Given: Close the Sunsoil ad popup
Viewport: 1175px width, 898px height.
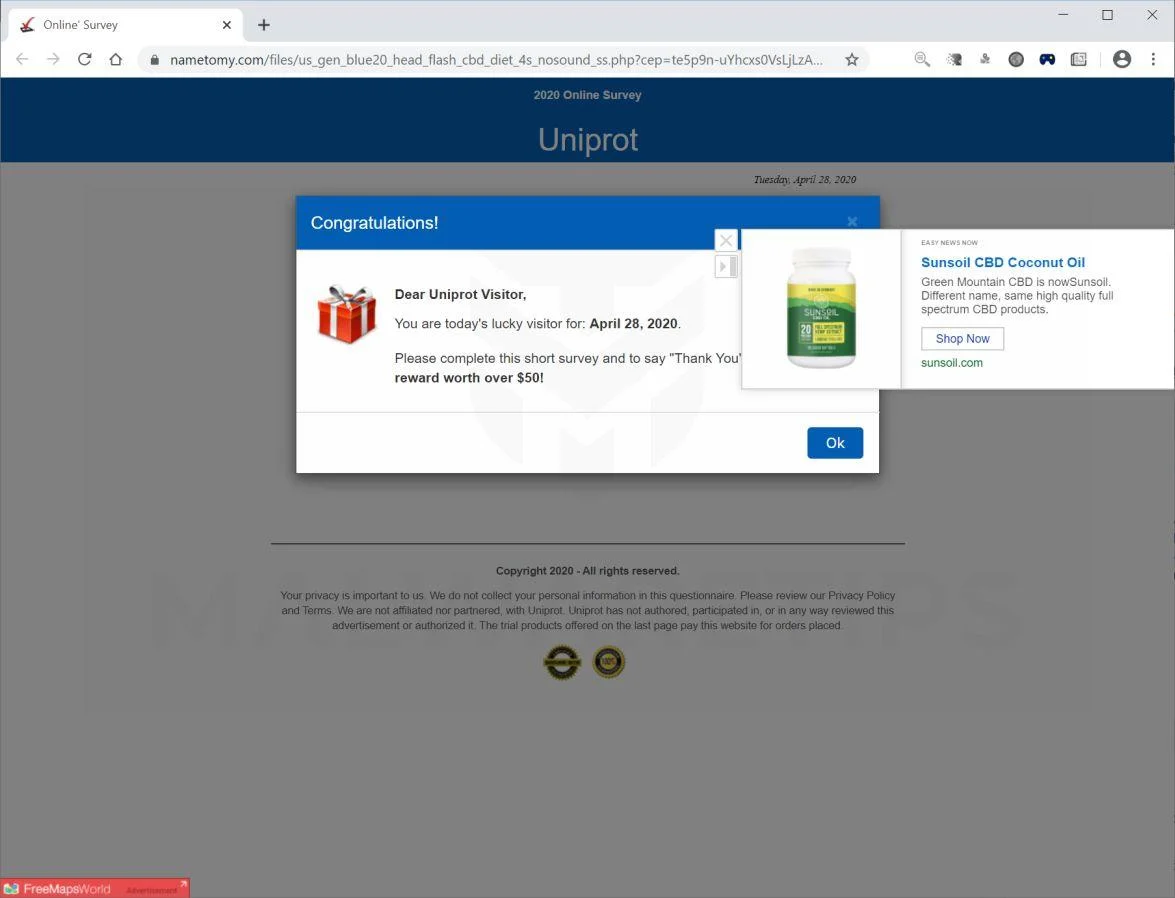Looking at the screenshot, I should click(x=726, y=240).
